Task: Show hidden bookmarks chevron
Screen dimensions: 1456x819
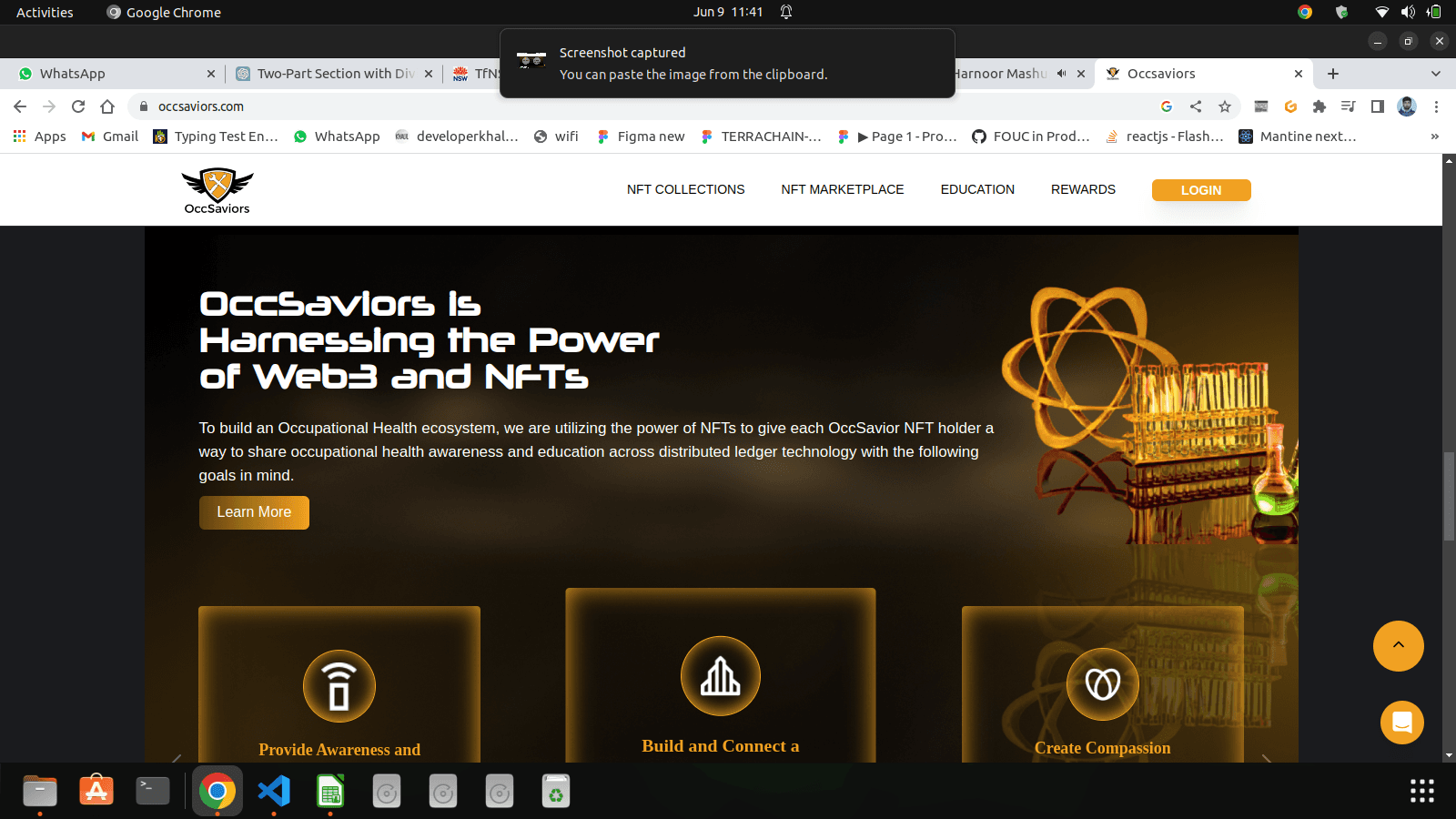Action: [x=1435, y=136]
